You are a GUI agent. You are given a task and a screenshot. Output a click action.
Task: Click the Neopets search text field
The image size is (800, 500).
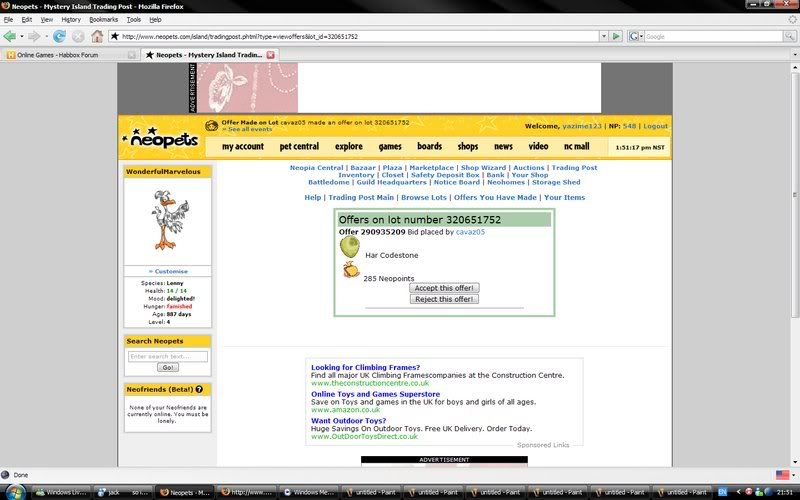click(167, 356)
